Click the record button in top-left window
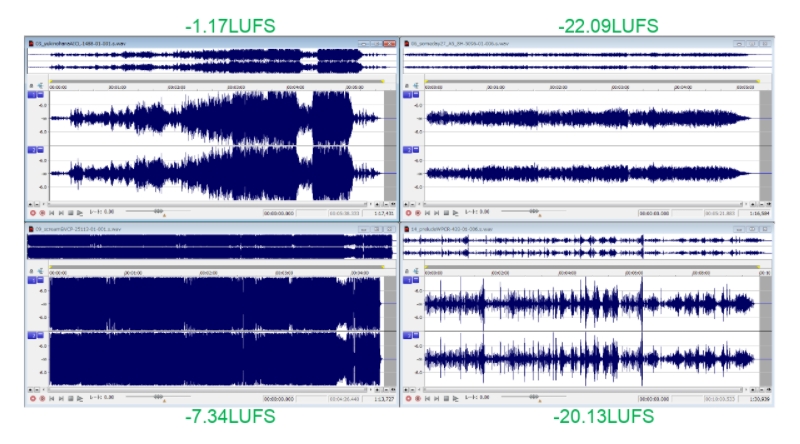This screenshot has height=444, width=800. tap(32, 213)
